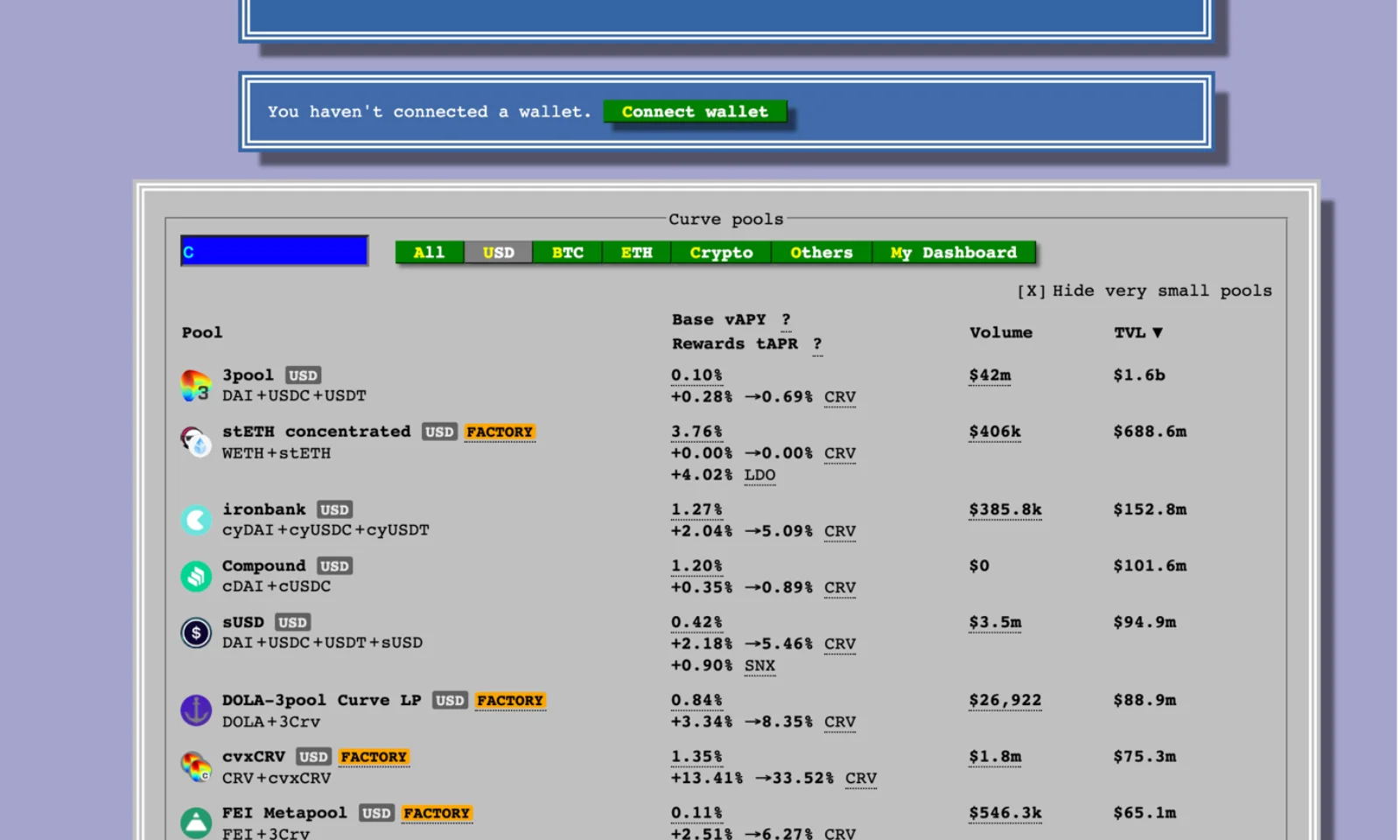Click the FEI Metapool triangle icon

tap(196, 822)
